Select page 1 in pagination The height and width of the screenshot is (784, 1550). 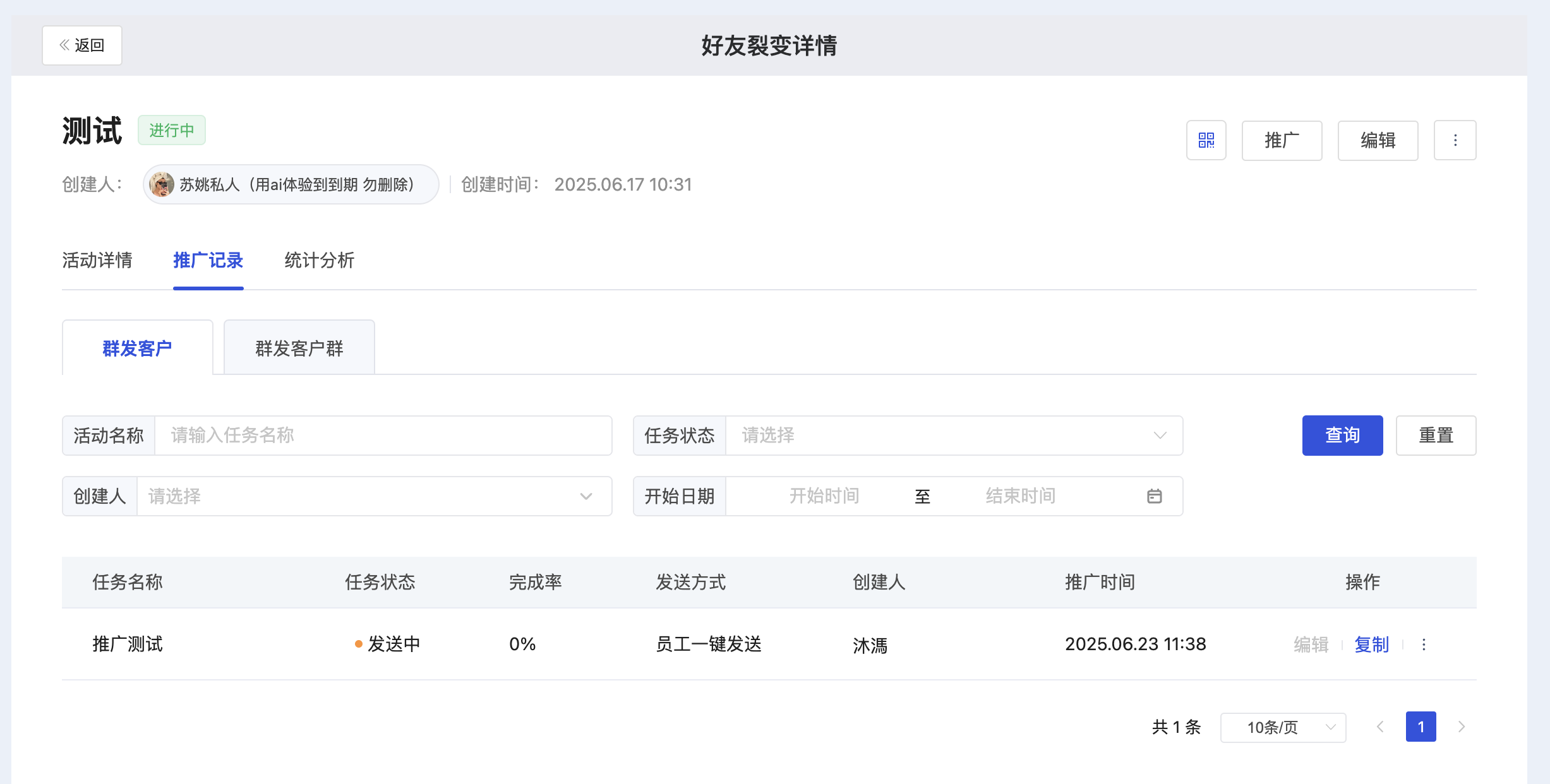pos(1421,727)
